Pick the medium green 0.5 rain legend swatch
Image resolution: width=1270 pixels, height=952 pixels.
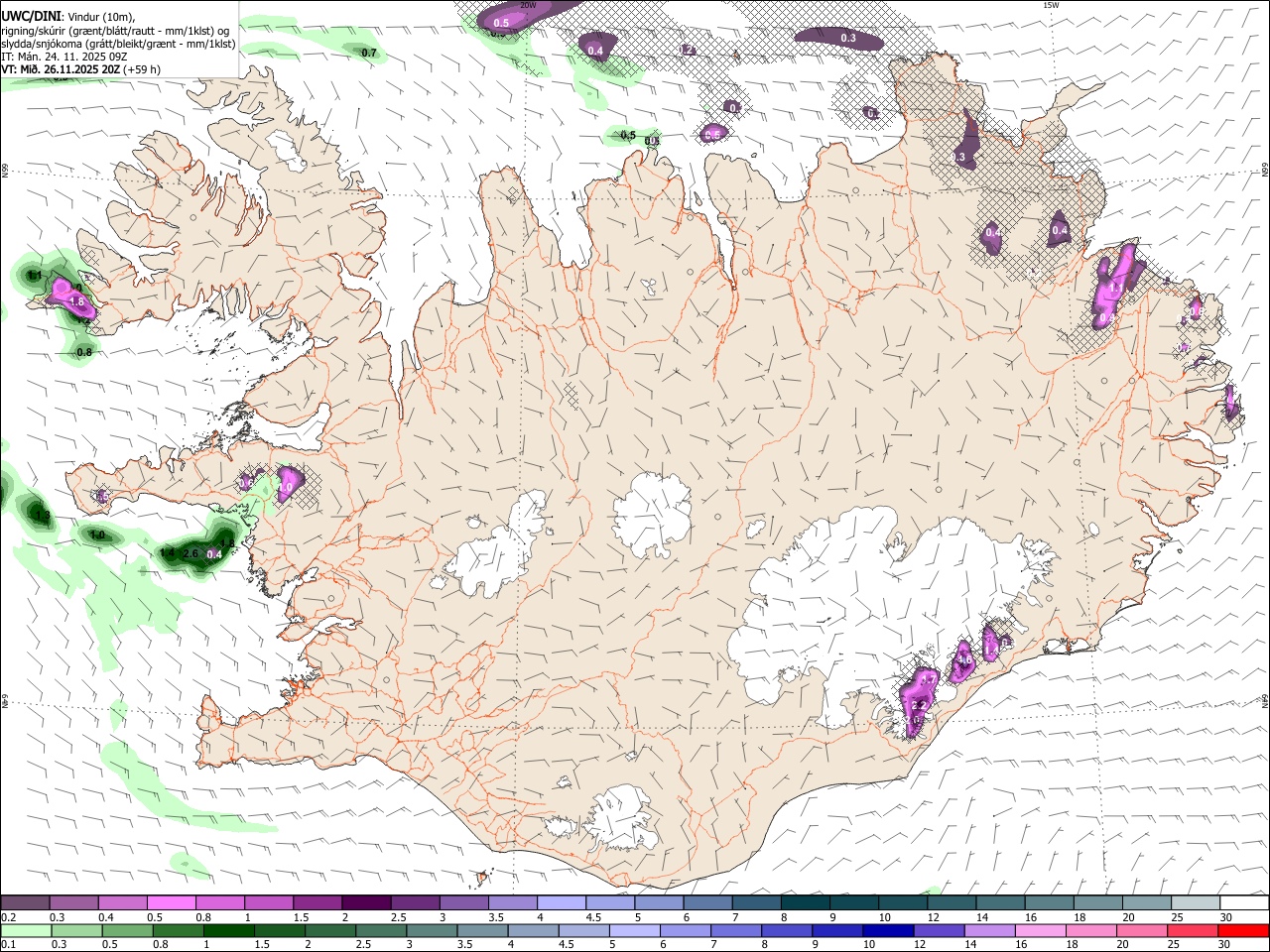point(128,930)
